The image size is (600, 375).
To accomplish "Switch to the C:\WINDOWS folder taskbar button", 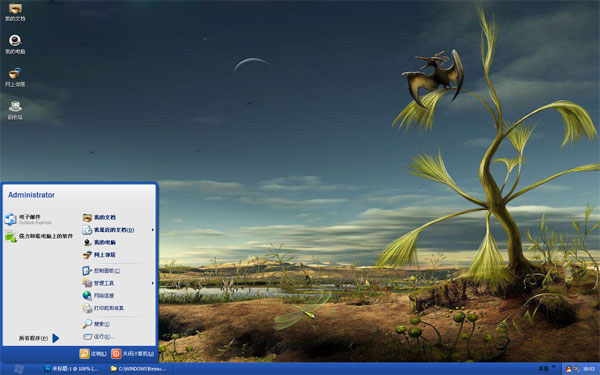I will [x=139, y=369].
